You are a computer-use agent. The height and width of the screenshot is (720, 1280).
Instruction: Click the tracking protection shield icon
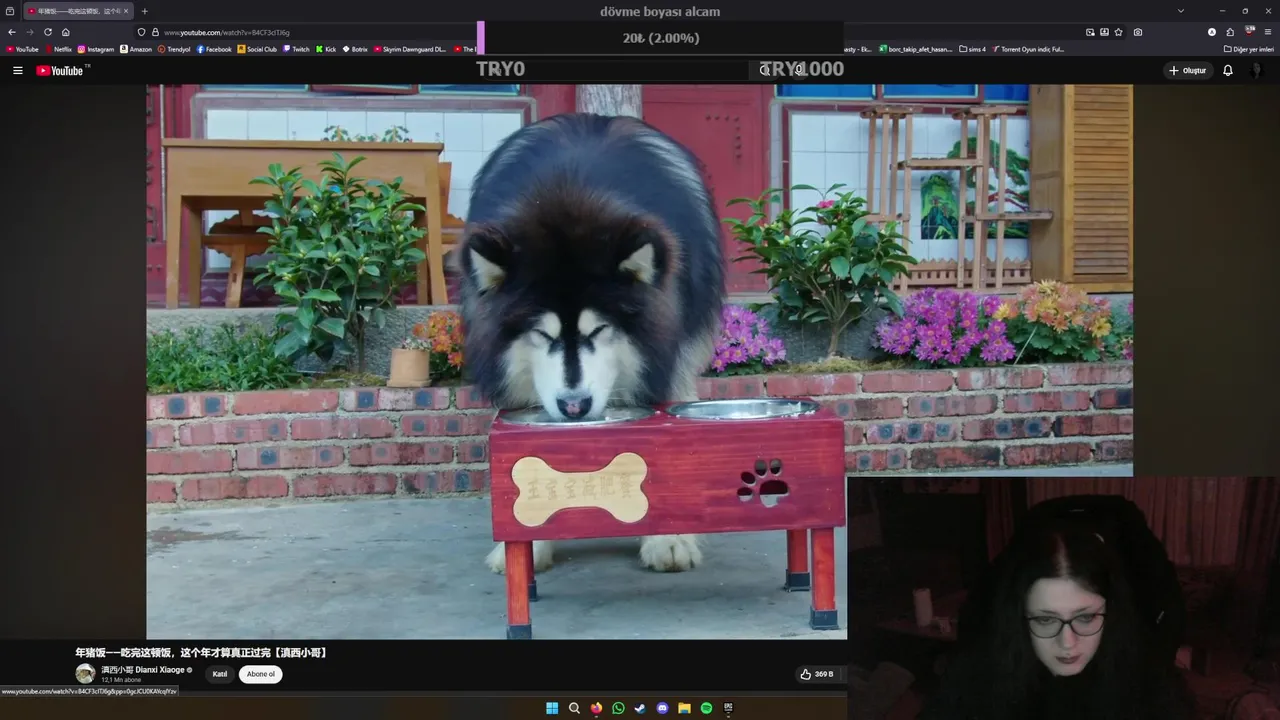click(141, 32)
